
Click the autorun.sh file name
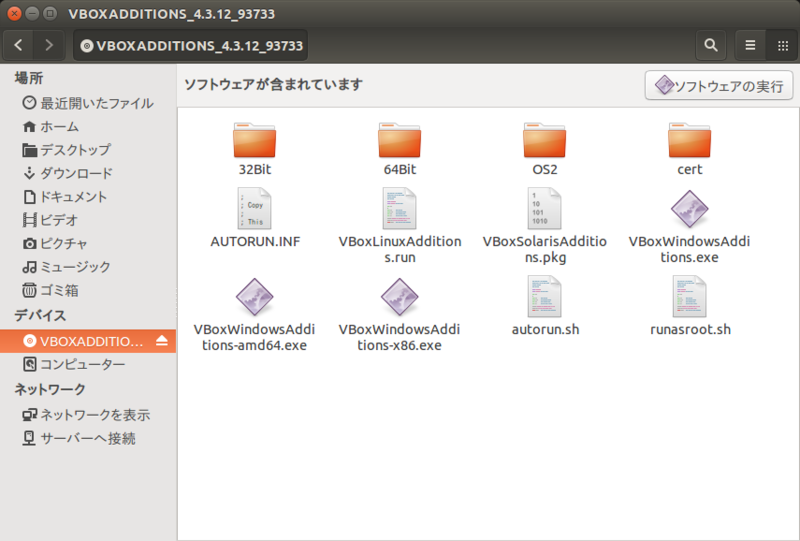[x=545, y=330]
